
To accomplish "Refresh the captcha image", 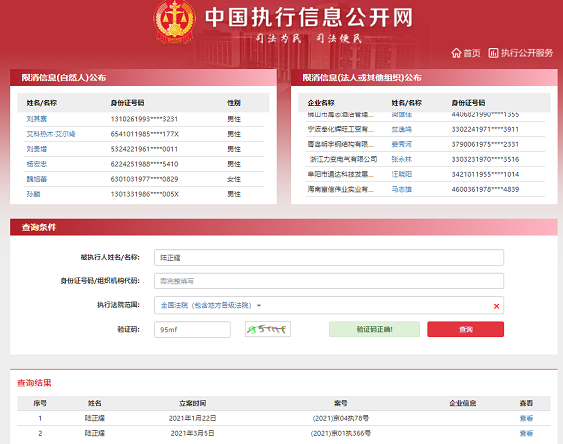I will 267,329.
